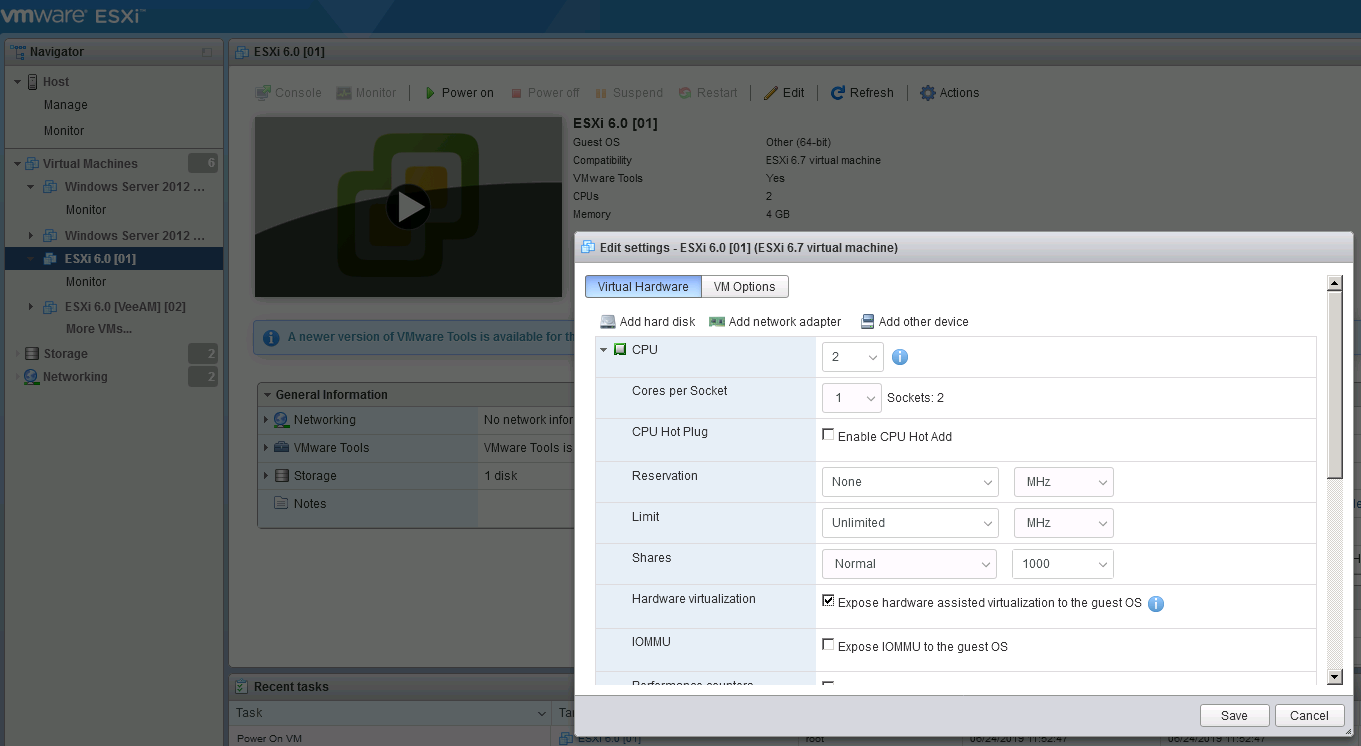Select Manage under Host

(x=66, y=105)
